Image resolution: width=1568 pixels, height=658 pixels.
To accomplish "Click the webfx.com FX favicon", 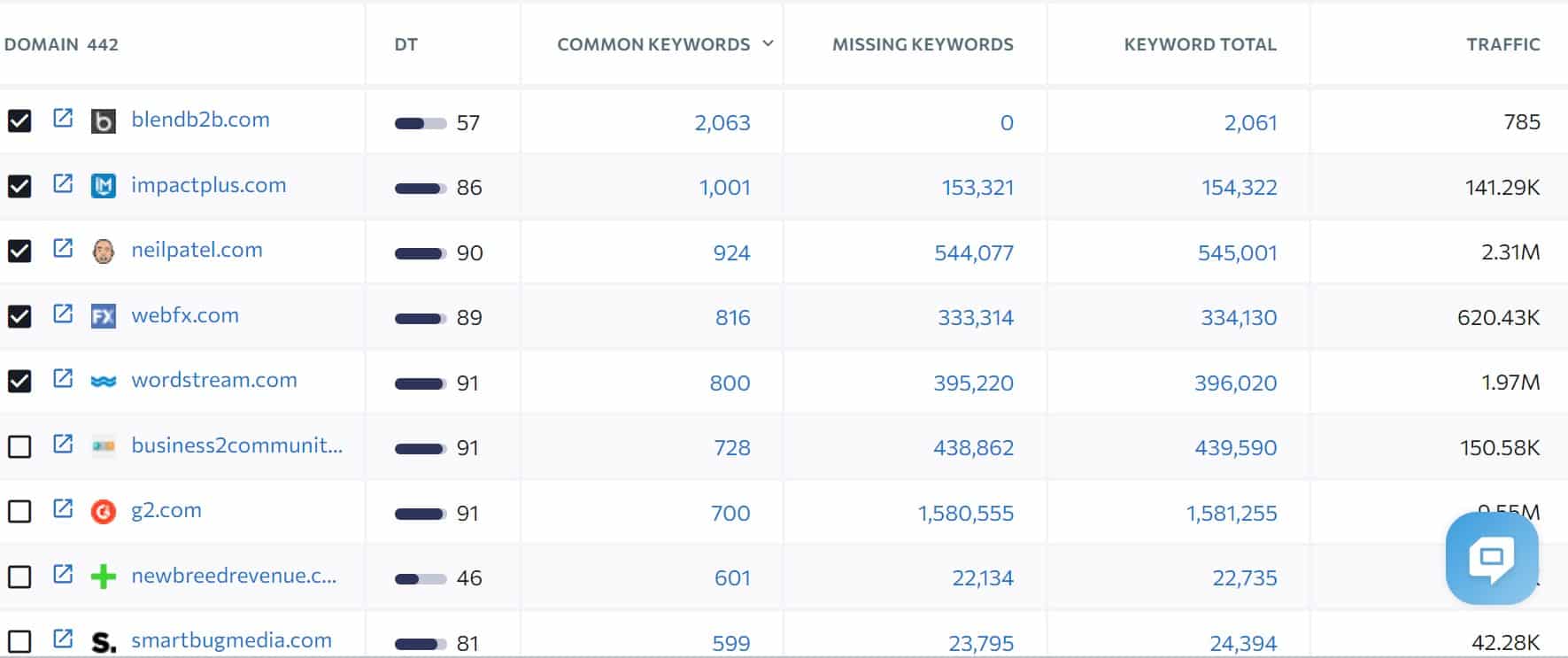I will [104, 316].
